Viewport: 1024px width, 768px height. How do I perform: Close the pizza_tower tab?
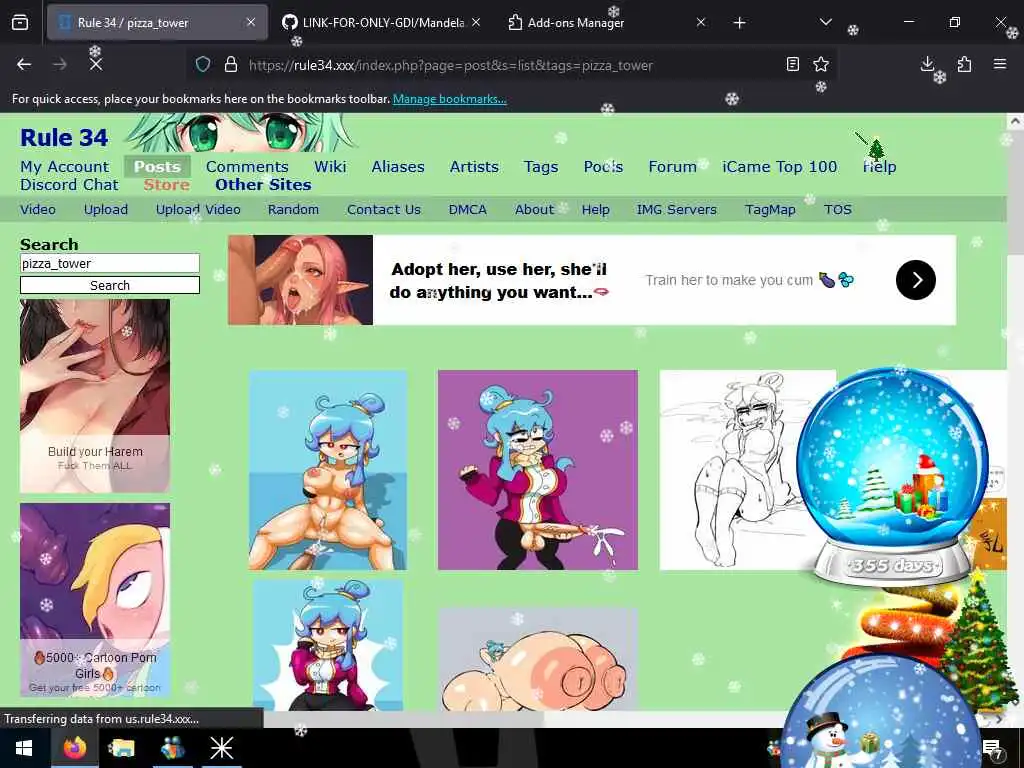coord(251,22)
